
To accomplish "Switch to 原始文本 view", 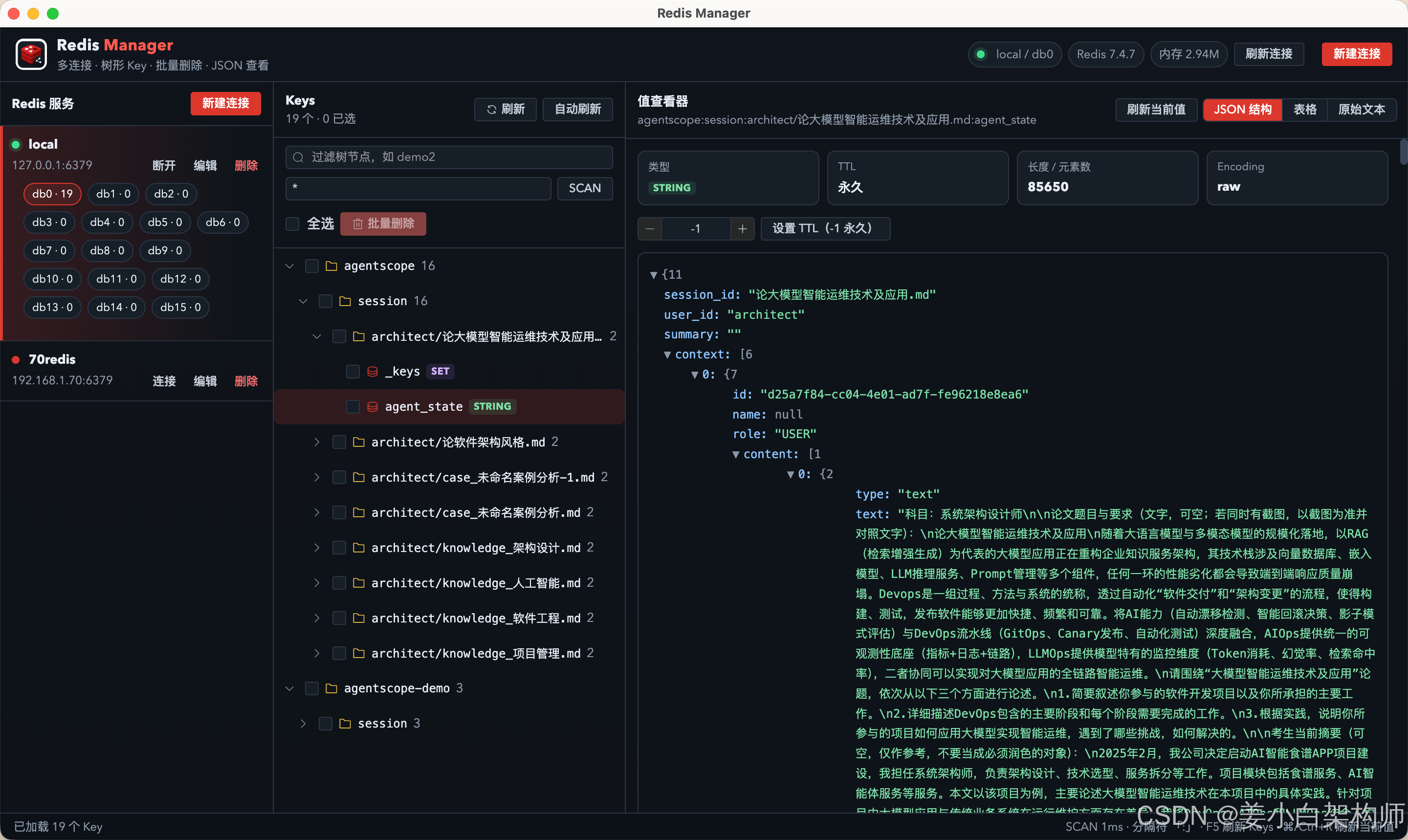I will 1362,109.
